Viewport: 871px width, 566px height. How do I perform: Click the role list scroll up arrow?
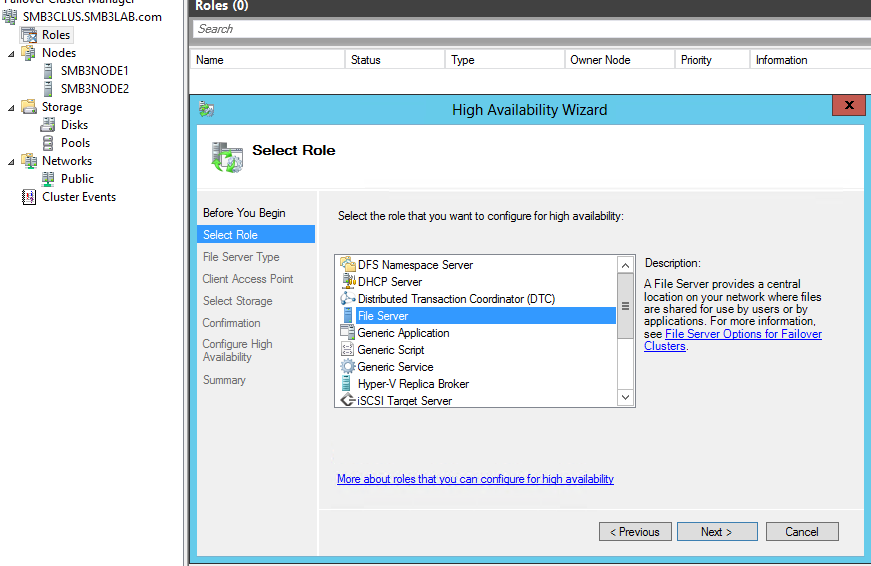[x=625, y=265]
